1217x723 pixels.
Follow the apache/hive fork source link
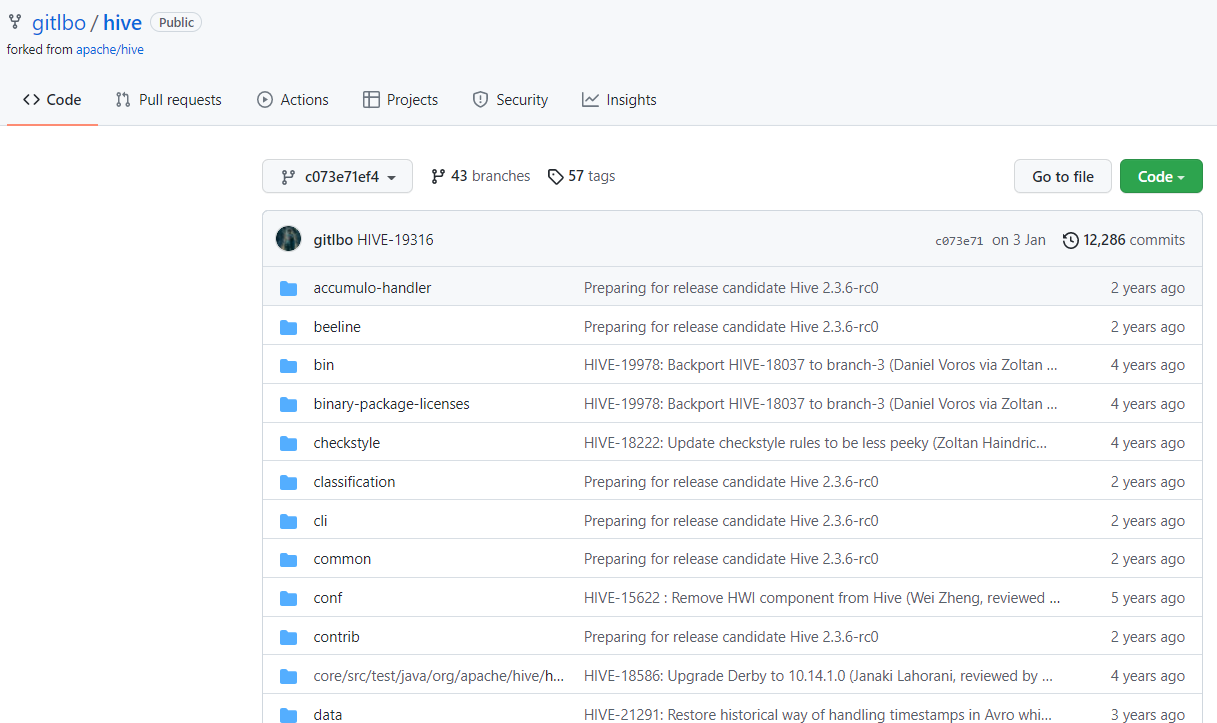click(x=110, y=49)
